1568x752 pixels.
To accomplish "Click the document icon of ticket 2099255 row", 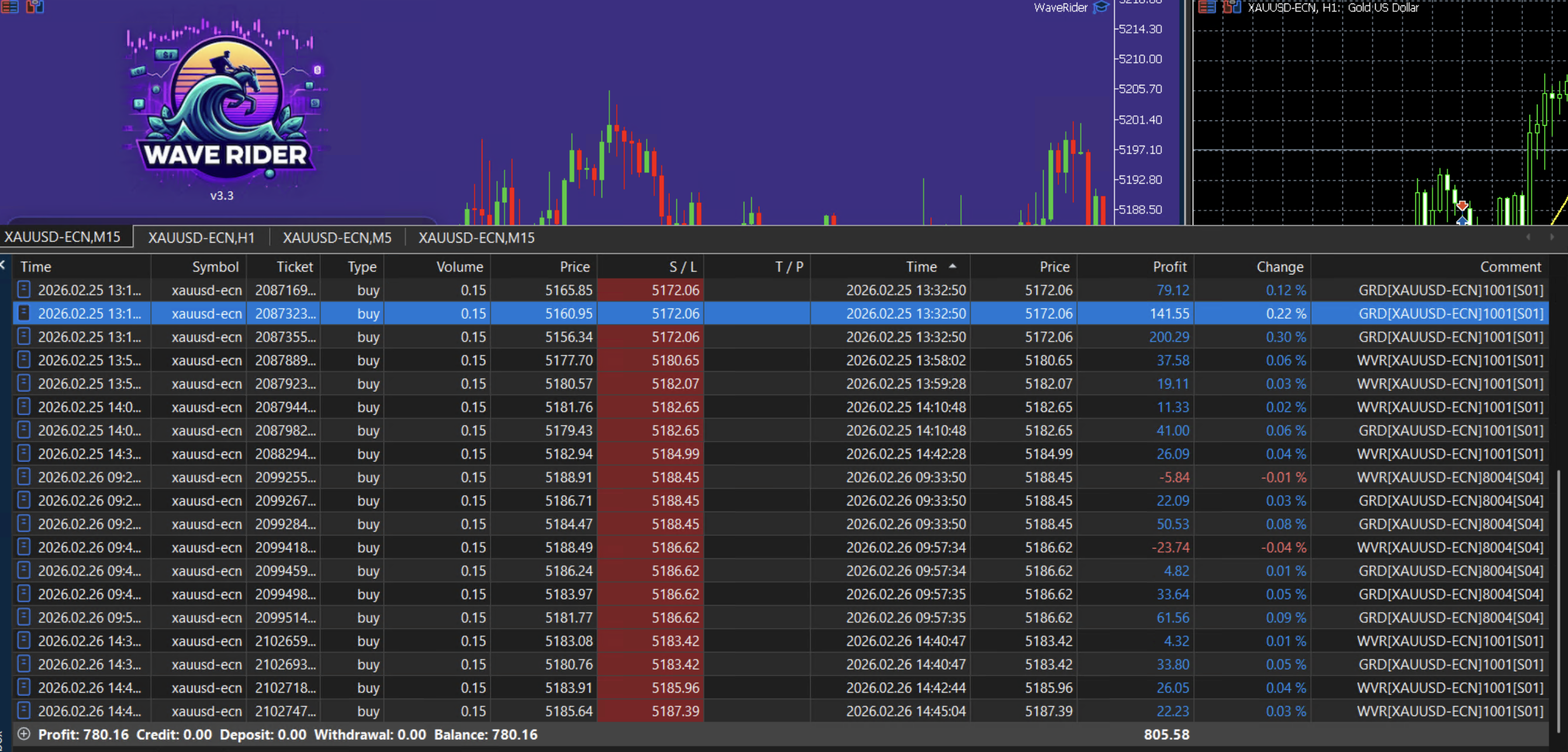I will tap(24, 477).
